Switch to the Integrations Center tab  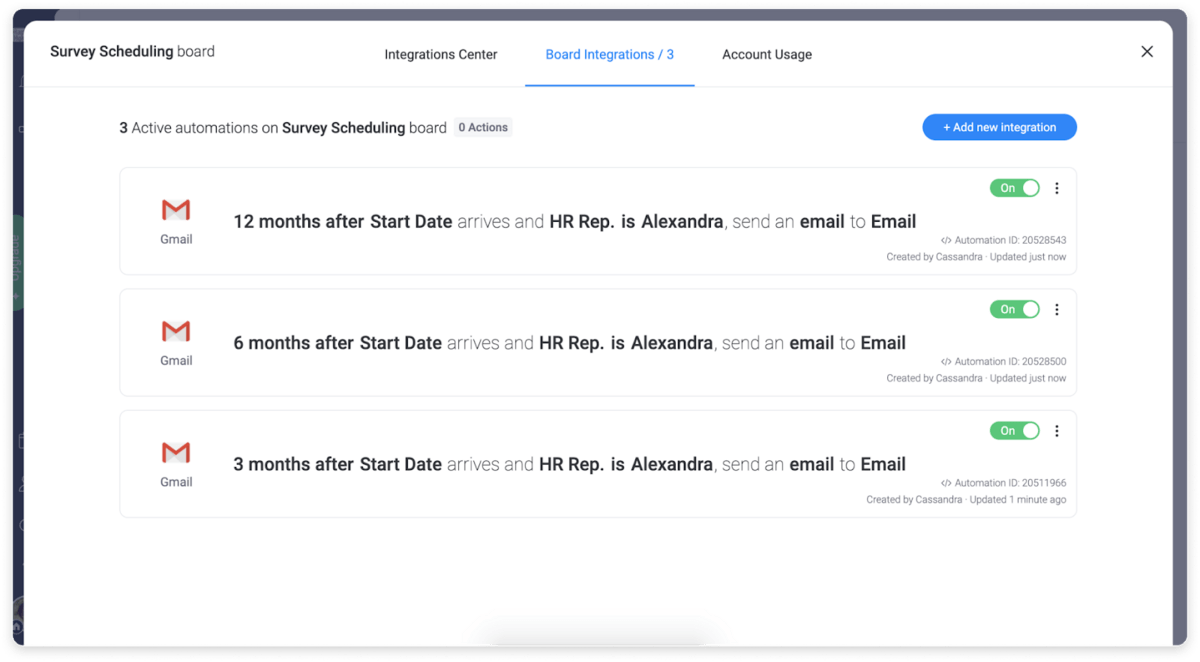coord(441,55)
